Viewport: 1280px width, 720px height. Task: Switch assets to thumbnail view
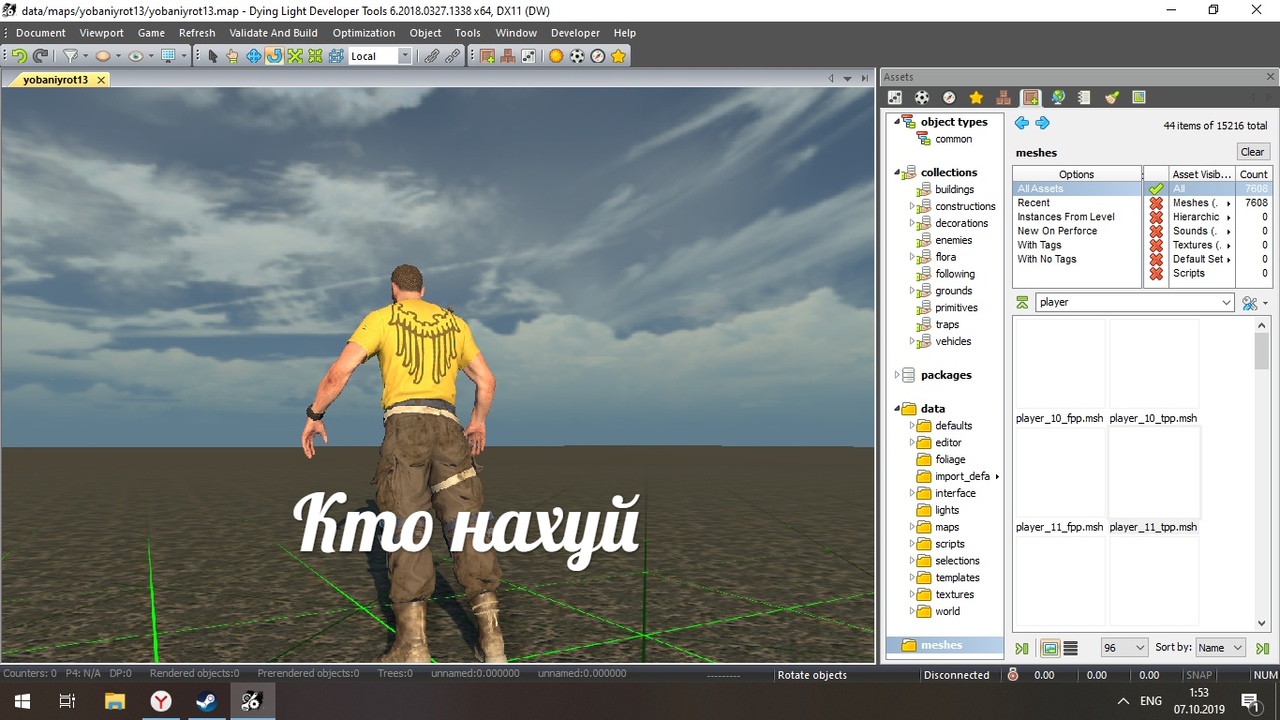click(x=1050, y=648)
